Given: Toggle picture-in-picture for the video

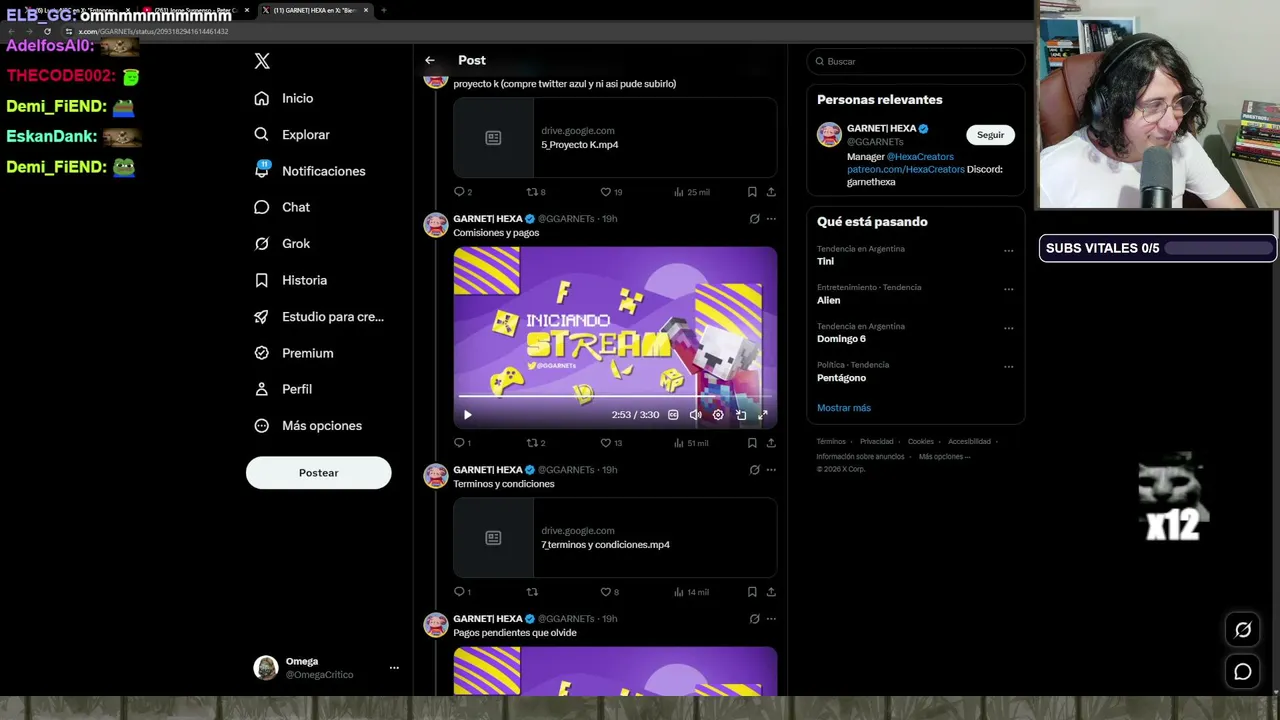Looking at the screenshot, I should tap(741, 414).
